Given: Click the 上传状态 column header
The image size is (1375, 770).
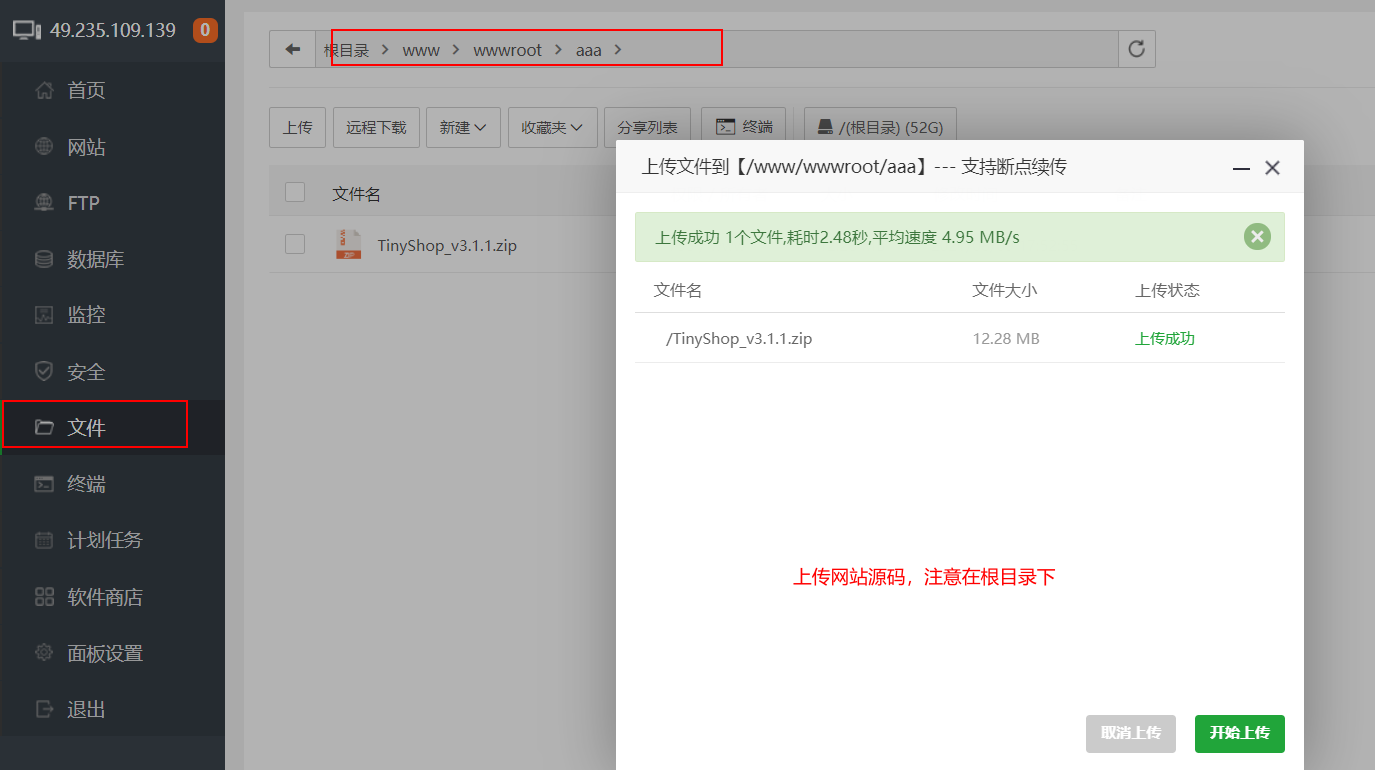Looking at the screenshot, I should [1167, 291].
